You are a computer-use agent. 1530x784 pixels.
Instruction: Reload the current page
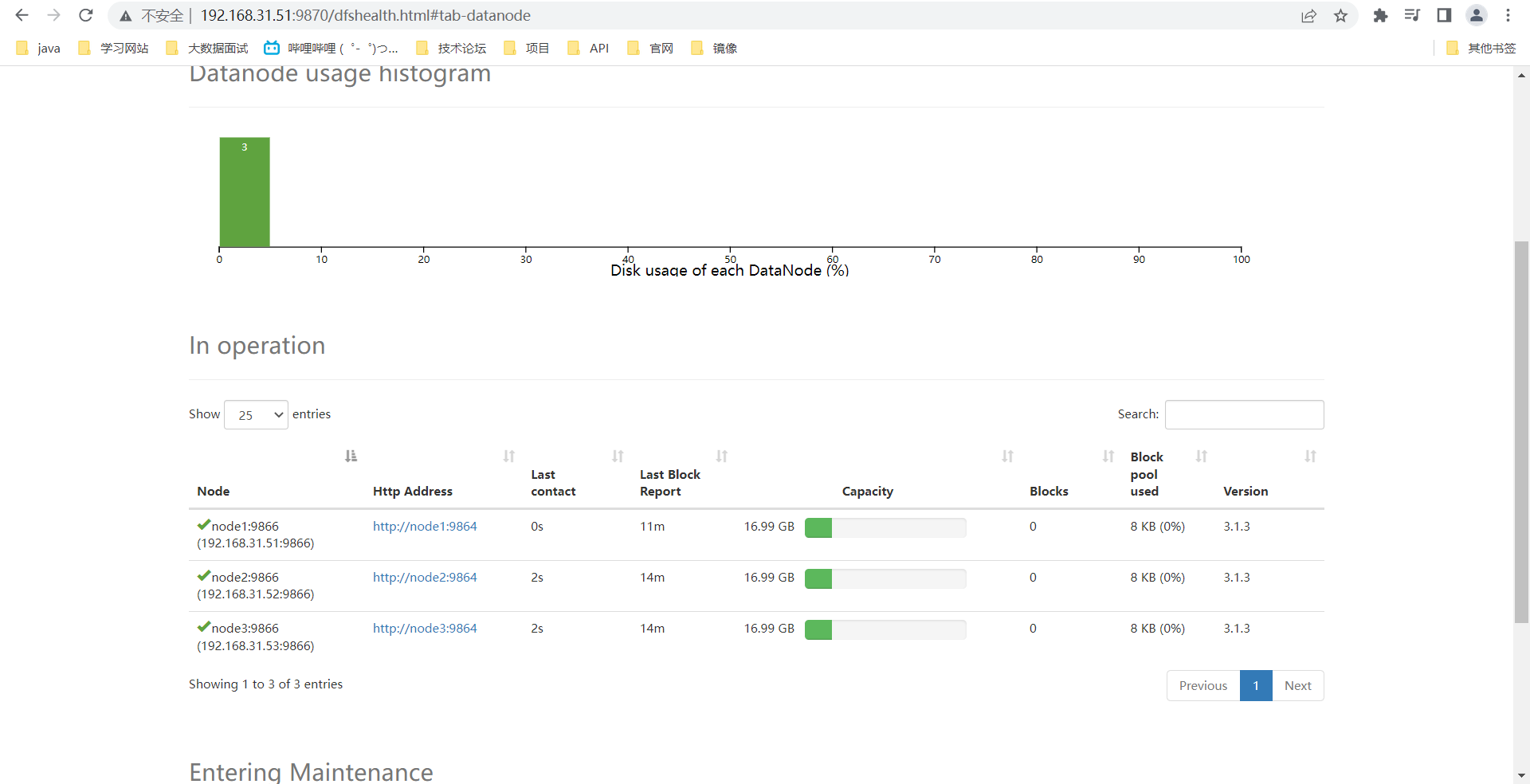(x=86, y=15)
